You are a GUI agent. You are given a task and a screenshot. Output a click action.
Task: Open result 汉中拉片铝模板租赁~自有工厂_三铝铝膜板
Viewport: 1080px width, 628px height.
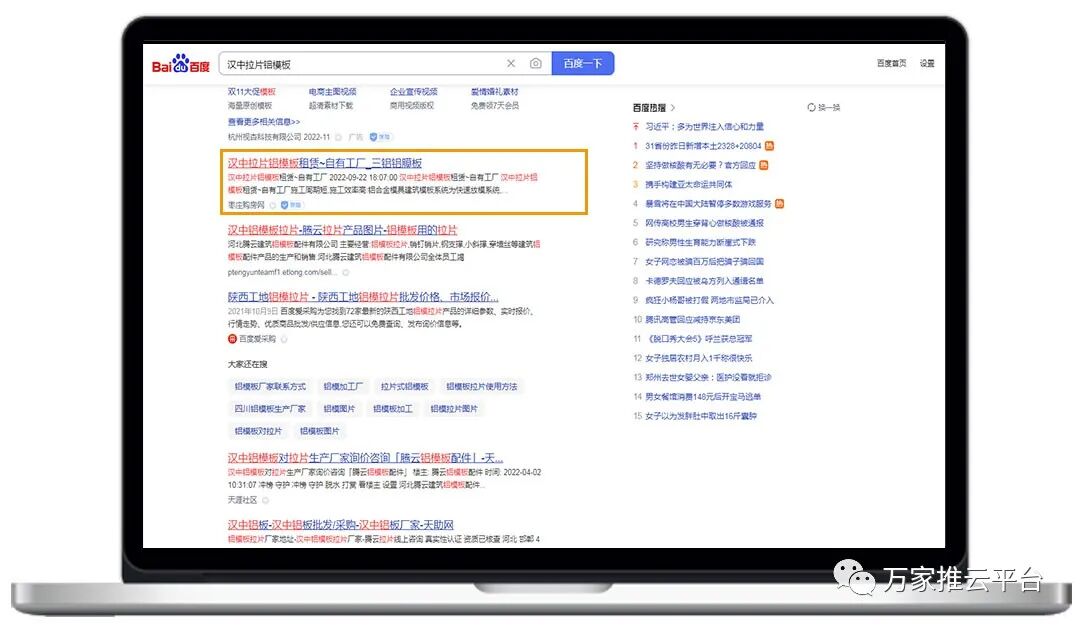pyautogui.click(x=324, y=163)
